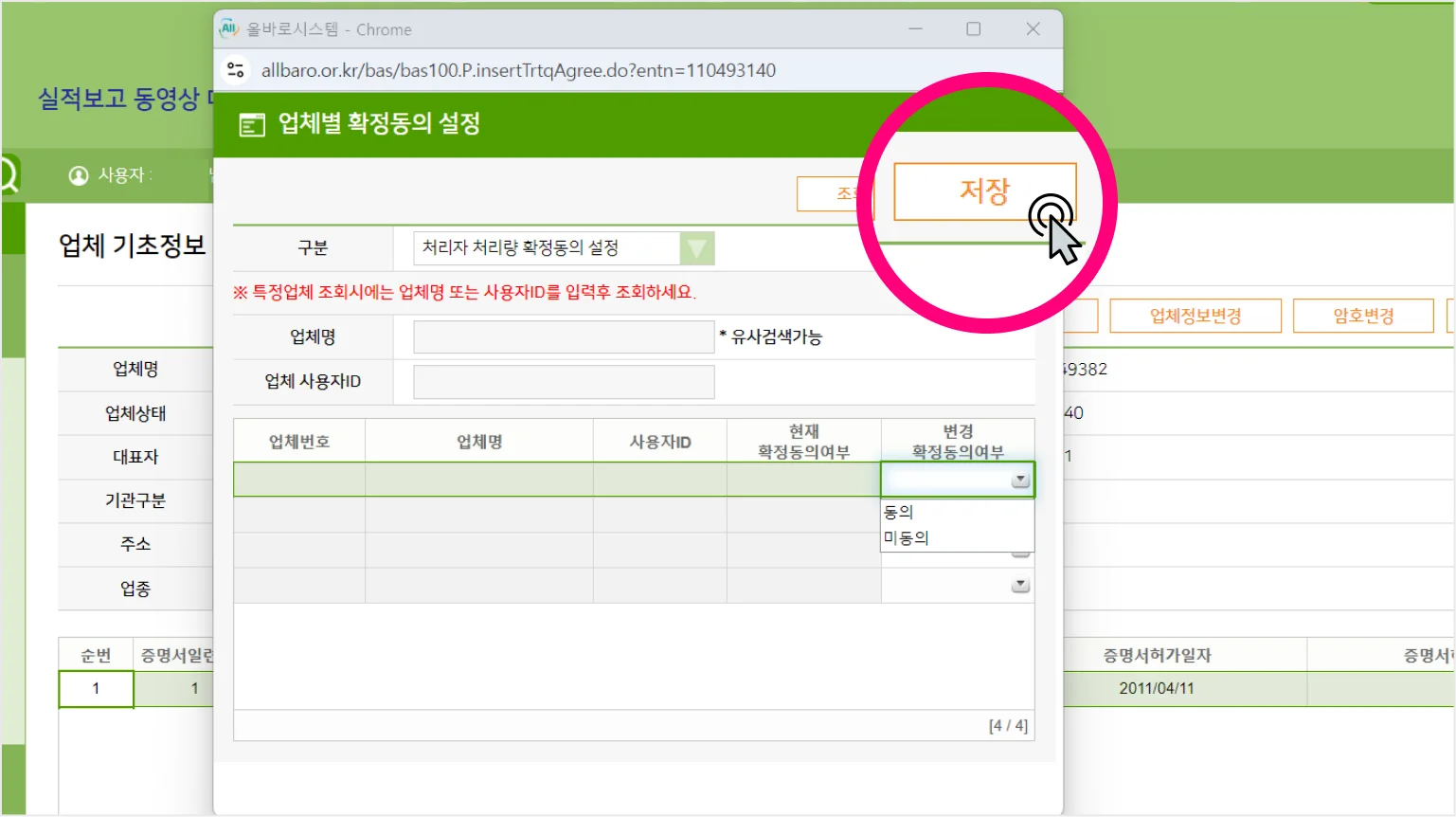Maximize the 올바로시스템 popup window
This screenshot has height=817, width=1456.
pos(973,29)
